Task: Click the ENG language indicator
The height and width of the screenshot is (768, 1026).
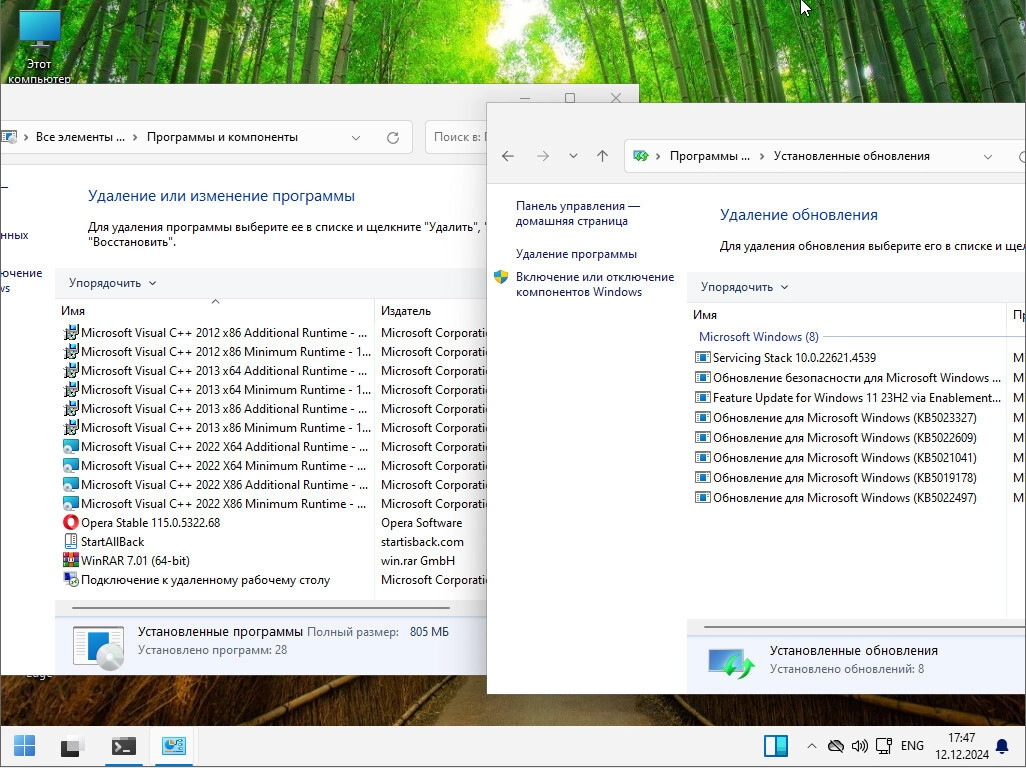Action: click(x=911, y=746)
